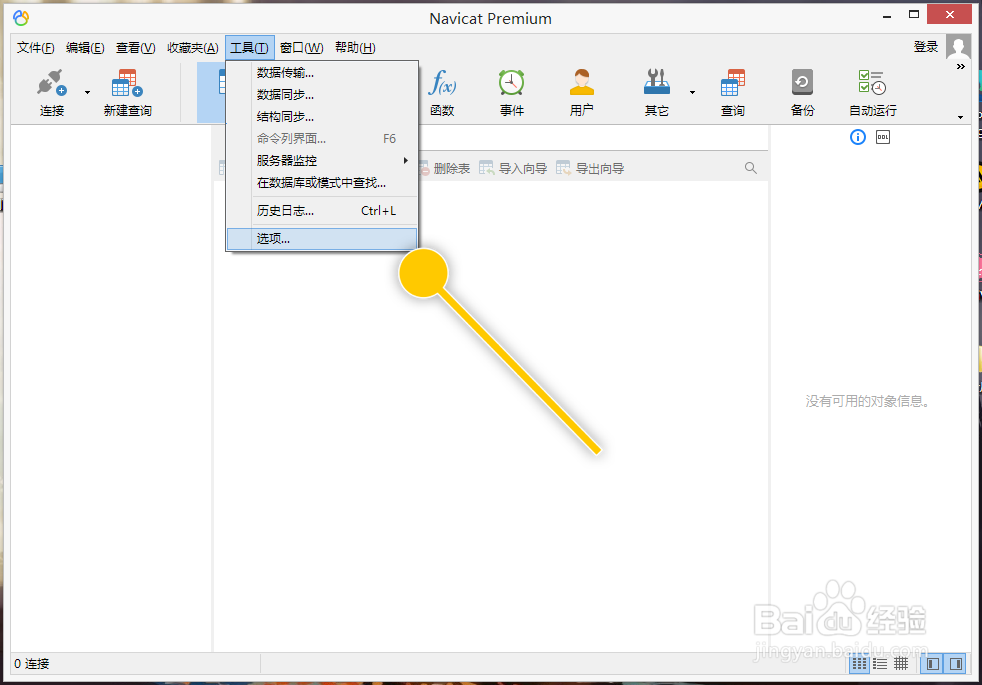Select 数据传输... menu item
982x685 pixels.
tap(322, 73)
